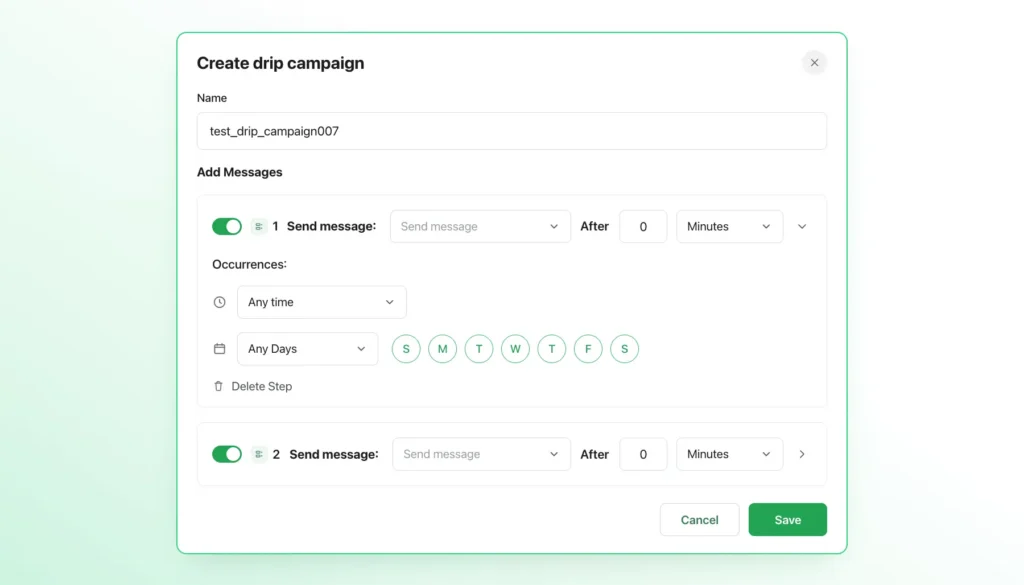Toggle Sunday day circle
Image resolution: width=1024 pixels, height=585 pixels.
[x=406, y=349]
